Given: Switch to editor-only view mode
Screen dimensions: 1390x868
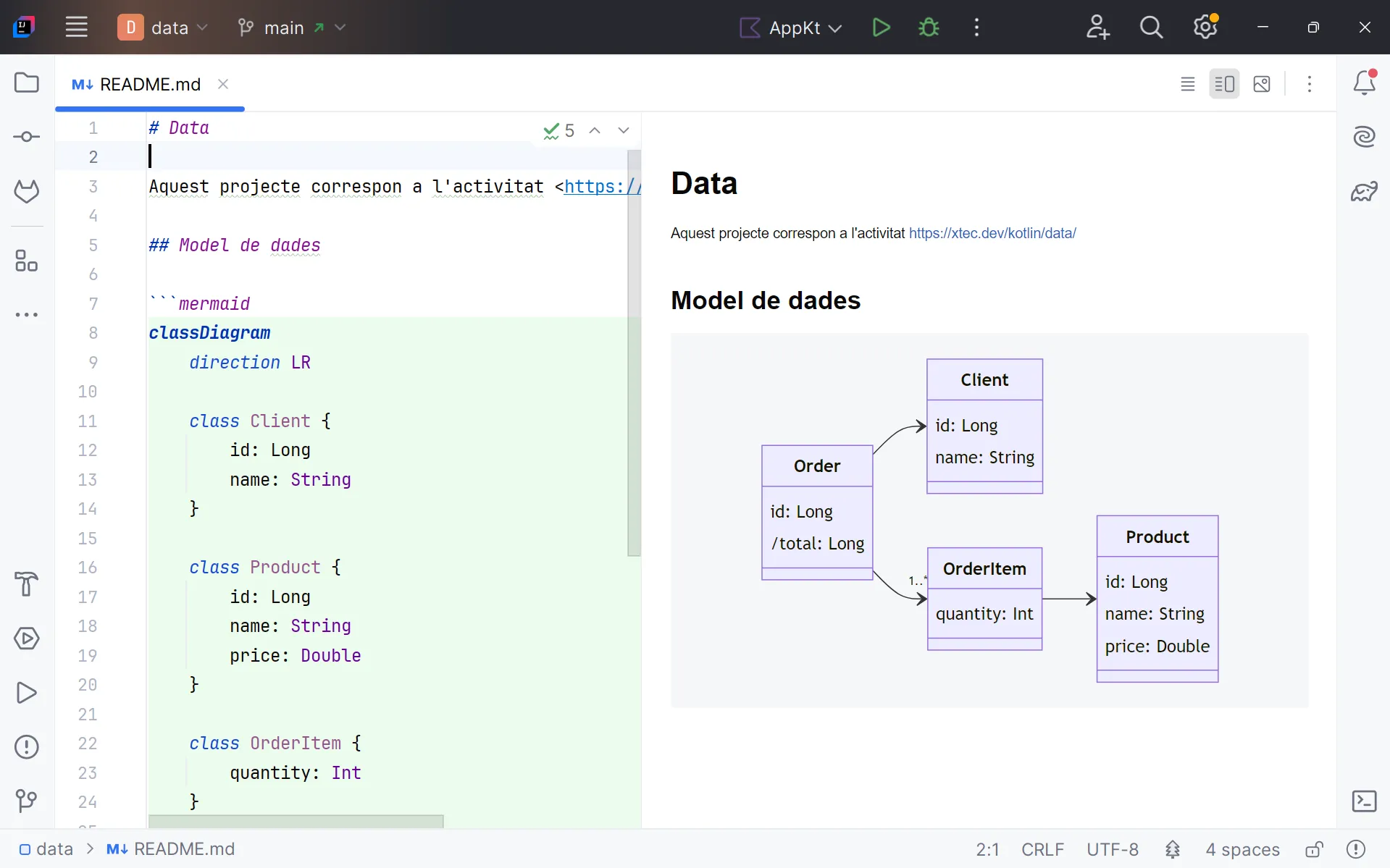Looking at the screenshot, I should (x=1187, y=84).
